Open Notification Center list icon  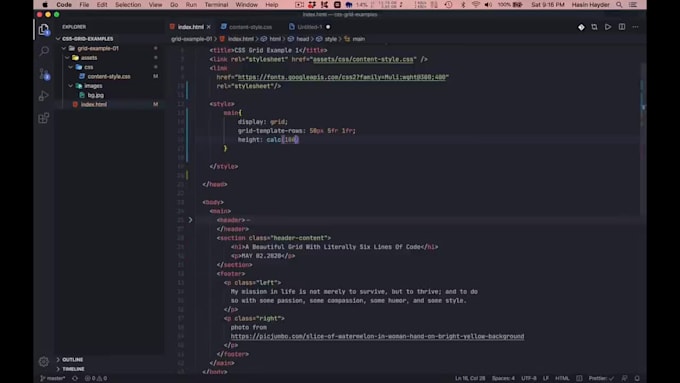pos(633,5)
